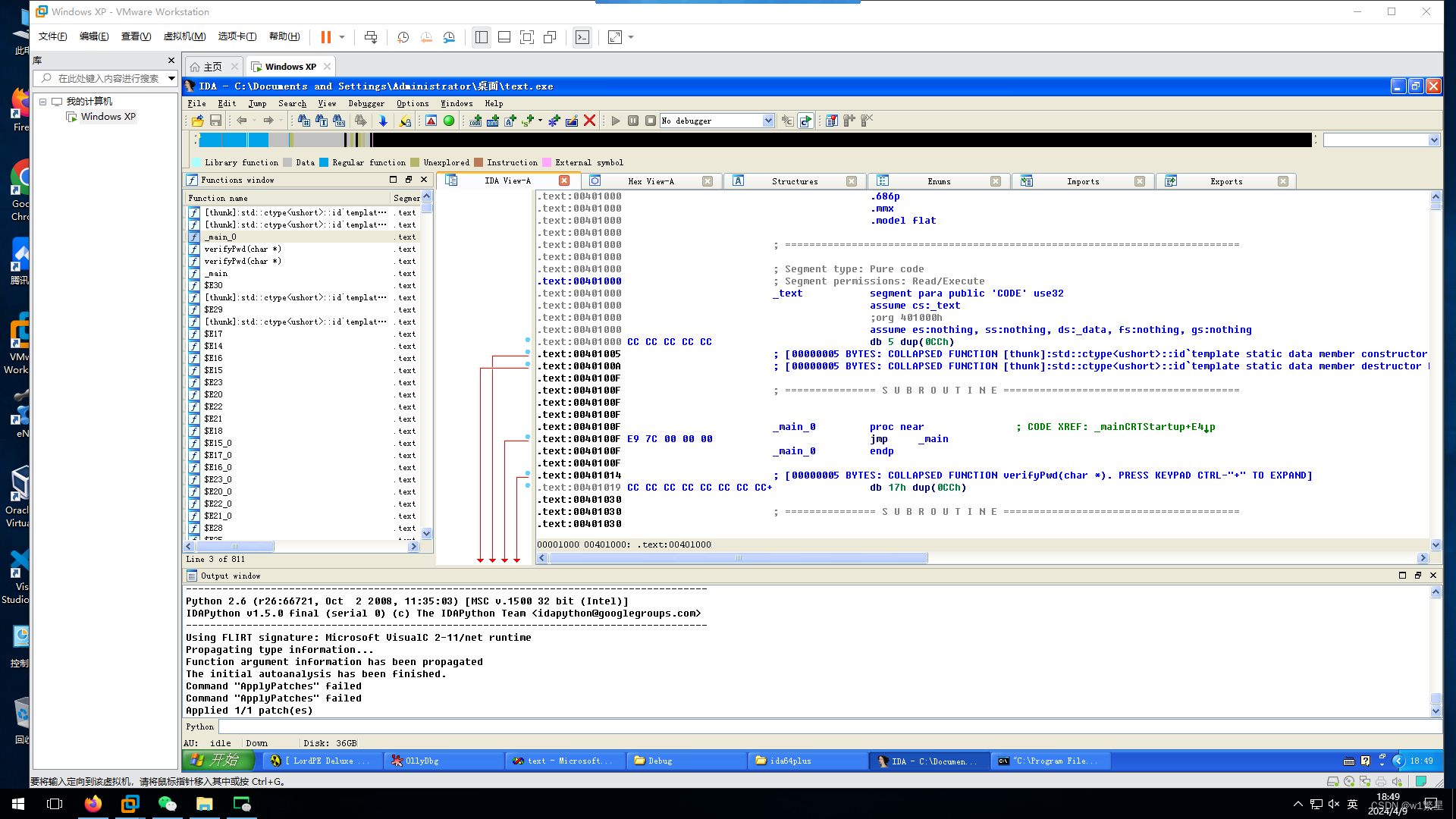
Task: Toggle the VMware library sidebar view button
Action: (x=481, y=37)
